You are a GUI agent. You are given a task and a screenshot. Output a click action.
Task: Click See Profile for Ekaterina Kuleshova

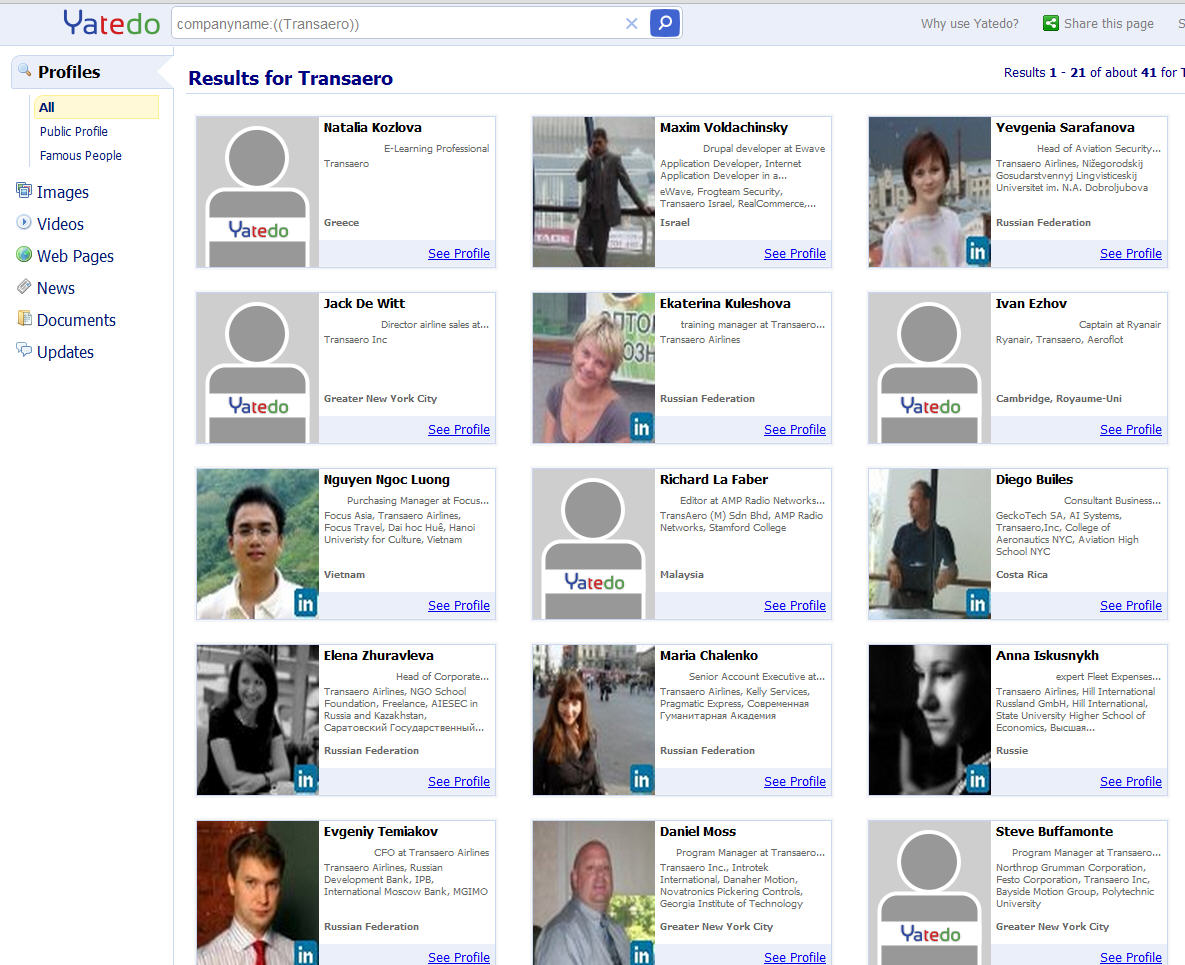pyautogui.click(x=795, y=430)
